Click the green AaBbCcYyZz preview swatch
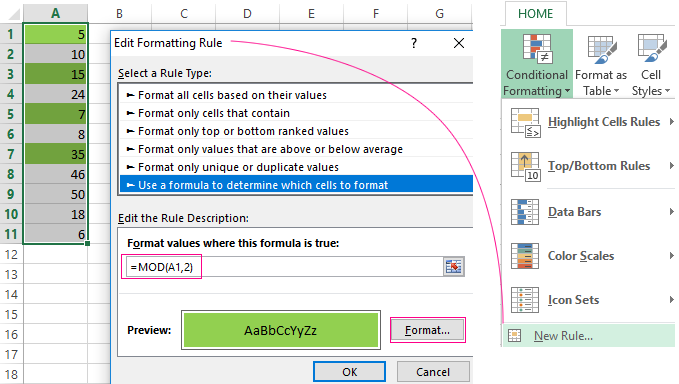 coord(281,330)
